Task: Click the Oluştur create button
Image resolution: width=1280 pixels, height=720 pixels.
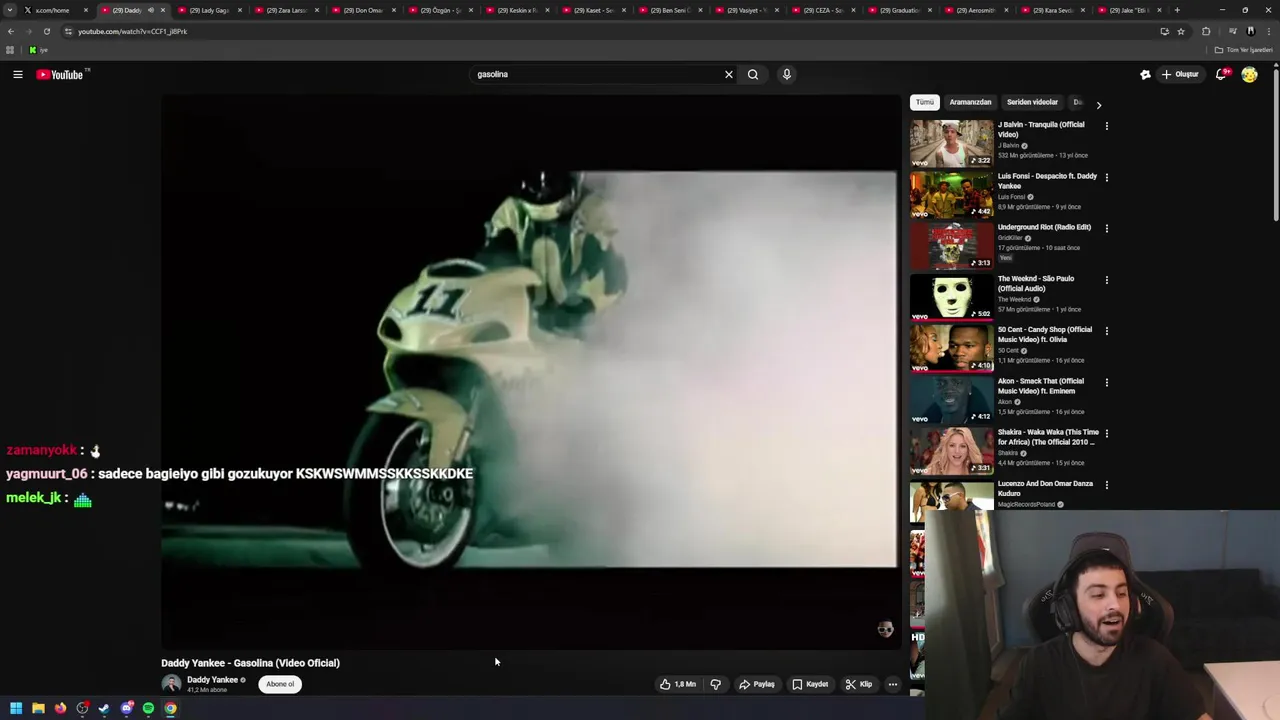Action: (1180, 74)
